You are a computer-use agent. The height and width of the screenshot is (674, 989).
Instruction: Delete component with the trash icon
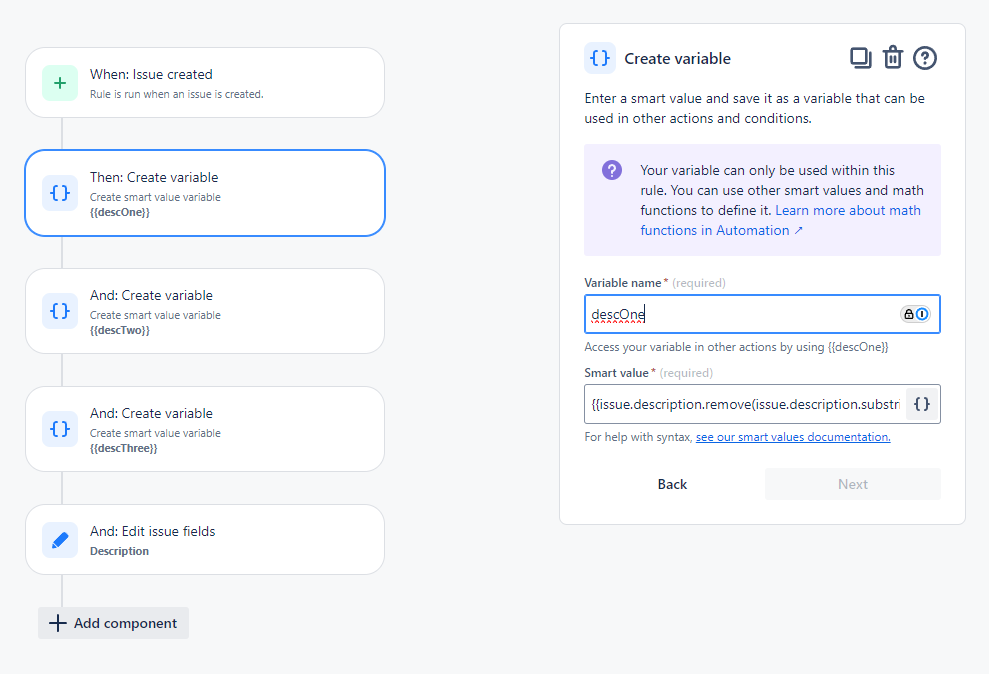pos(893,58)
